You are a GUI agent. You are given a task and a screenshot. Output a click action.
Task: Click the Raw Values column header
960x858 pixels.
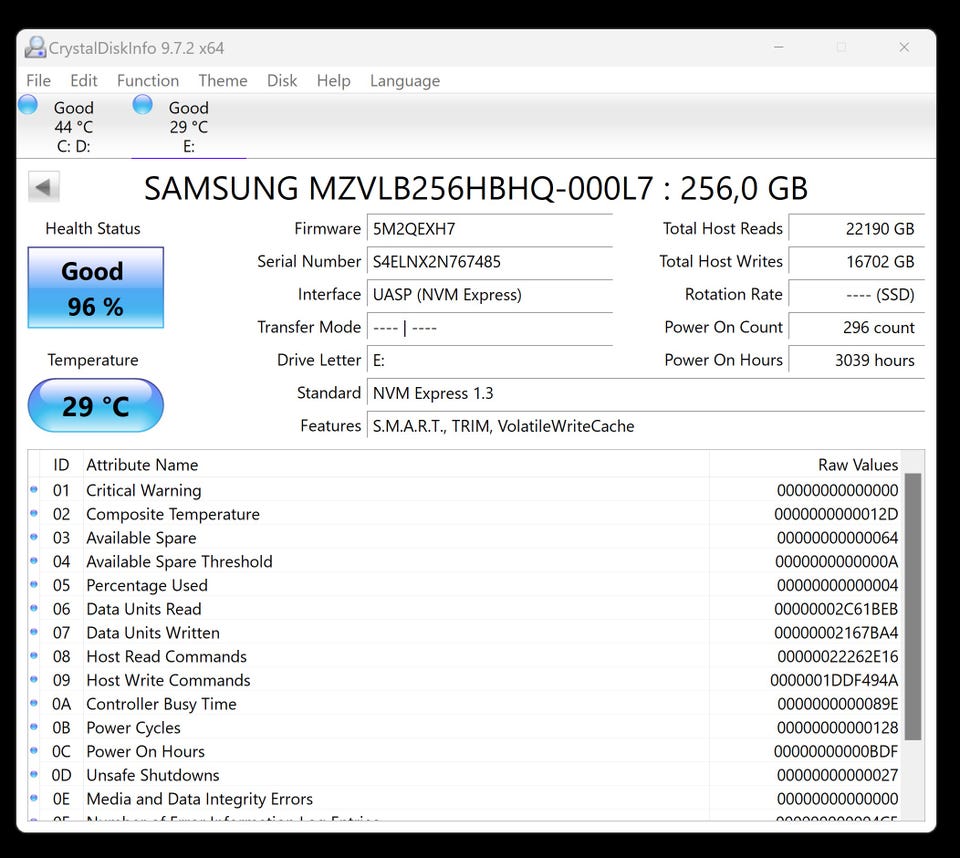pos(857,465)
